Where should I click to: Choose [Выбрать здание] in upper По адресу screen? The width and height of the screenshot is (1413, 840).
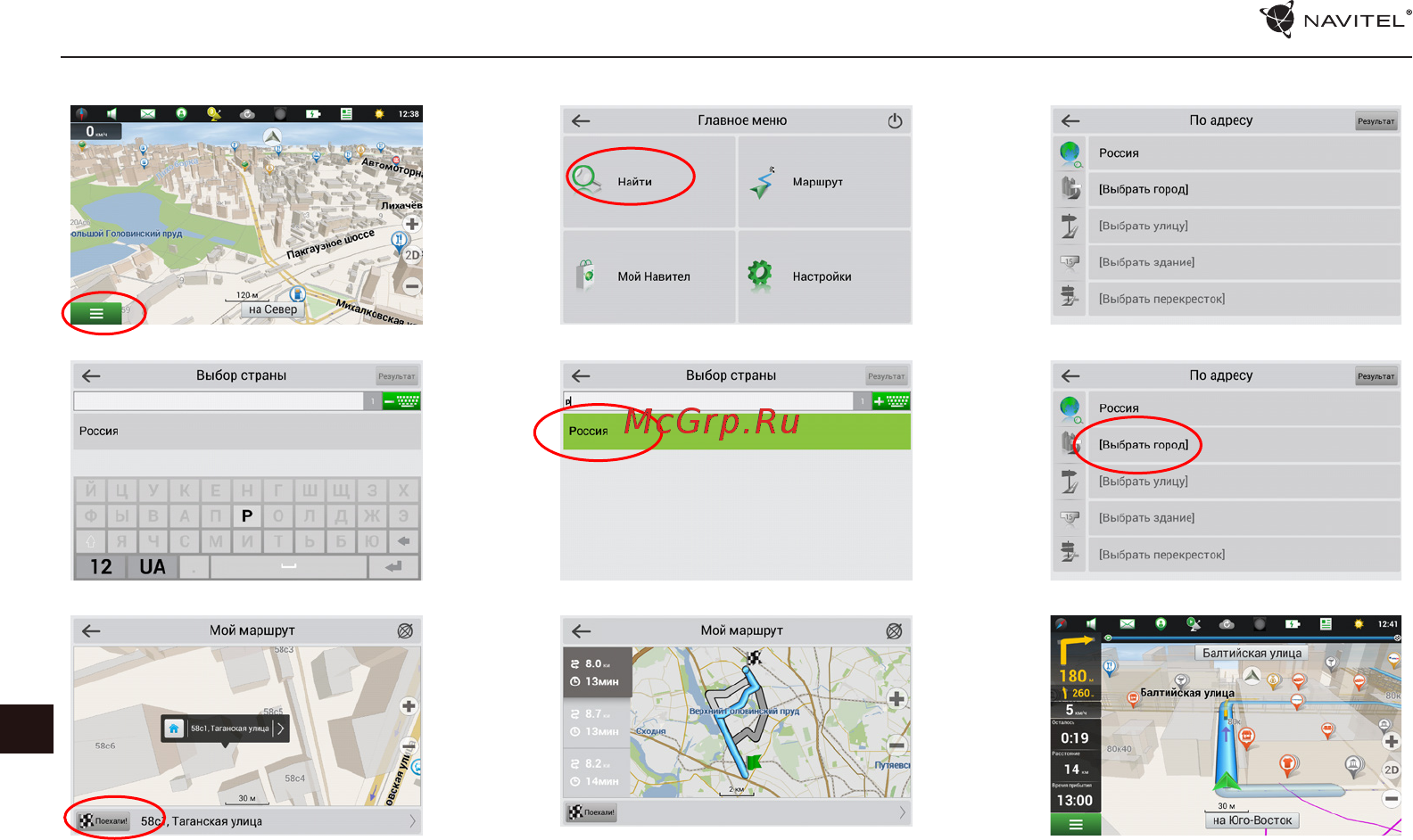(1244, 262)
